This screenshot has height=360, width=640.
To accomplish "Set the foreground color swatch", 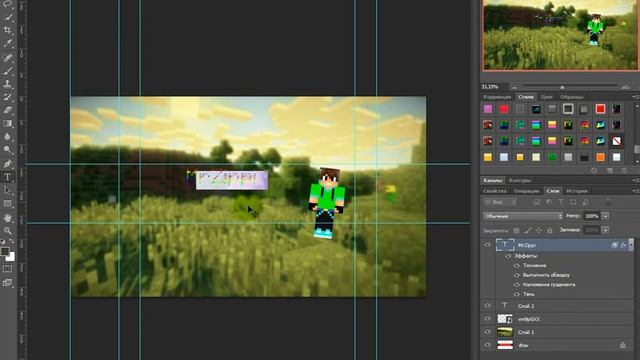I will click(x=5, y=251).
